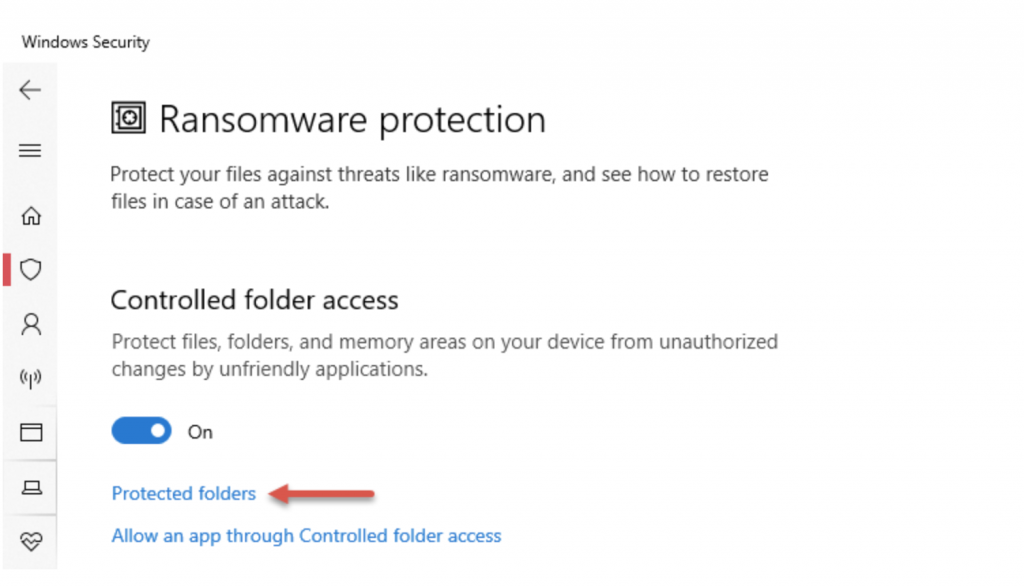
Task: Click Allow an app through Controlled folder access
Action: (306, 536)
